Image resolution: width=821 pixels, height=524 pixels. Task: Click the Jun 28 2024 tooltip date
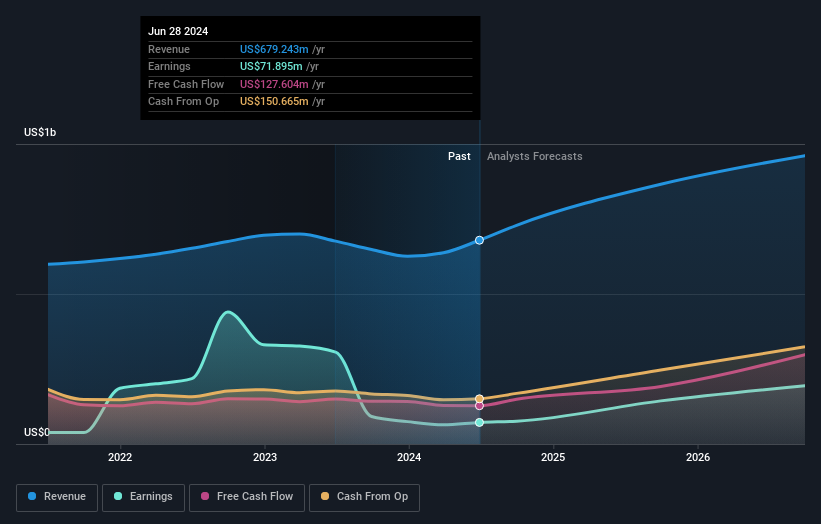click(x=178, y=31)
